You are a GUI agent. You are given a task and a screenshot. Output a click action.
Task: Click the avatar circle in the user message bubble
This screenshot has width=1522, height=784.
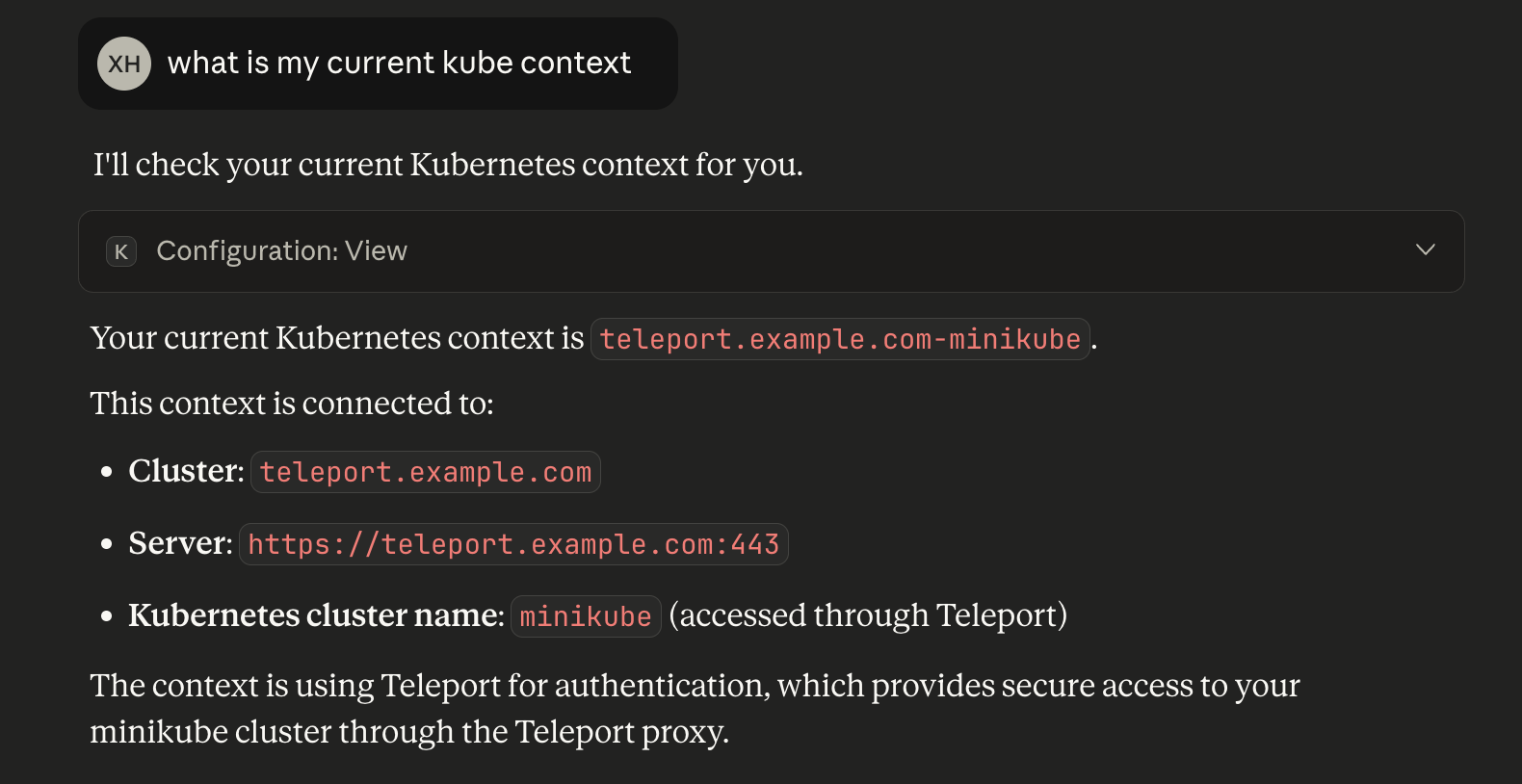pyautogui.click(x=123, y=64)
